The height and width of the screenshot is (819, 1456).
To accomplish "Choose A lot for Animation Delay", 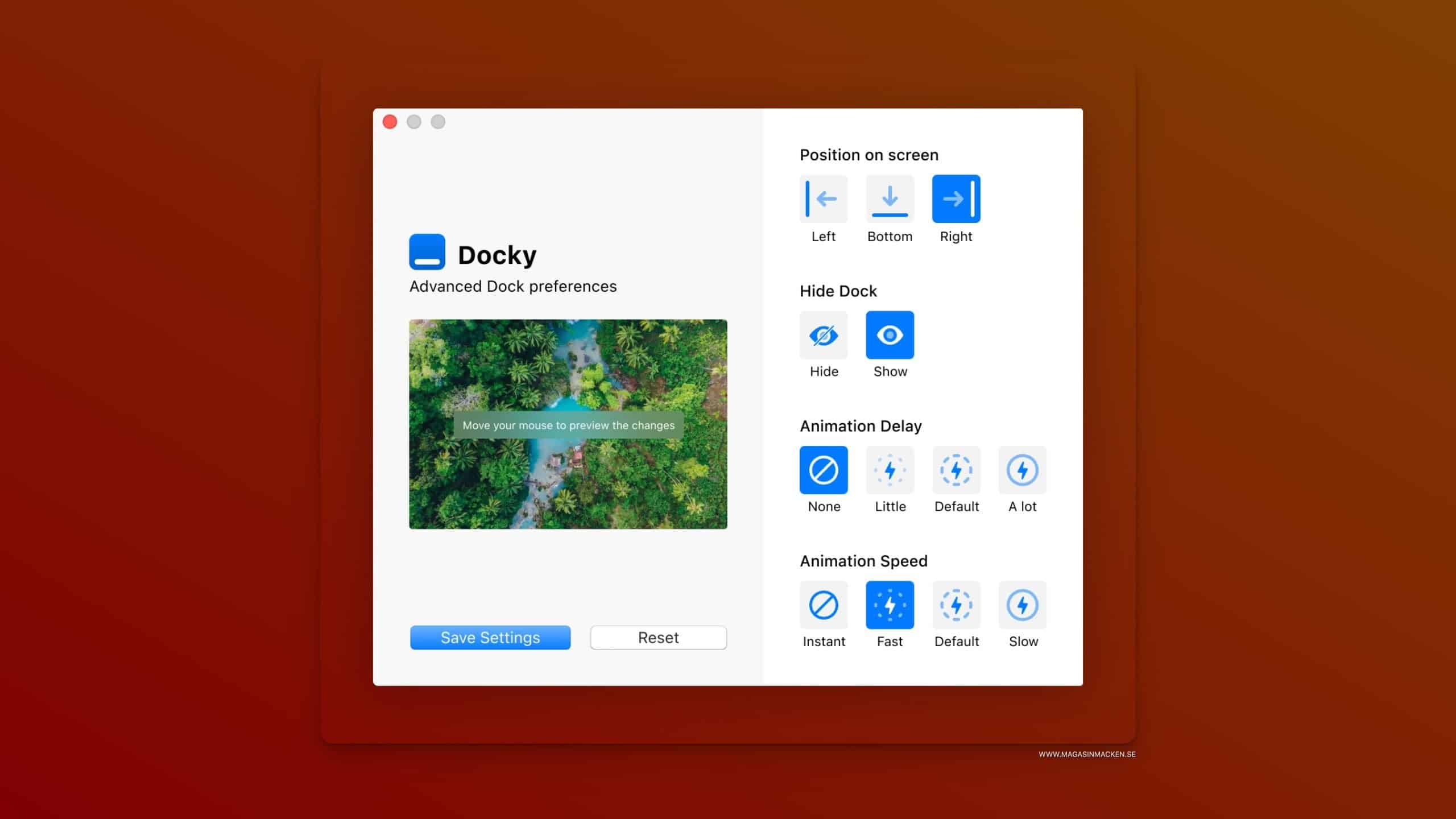I will [1022, 470].
